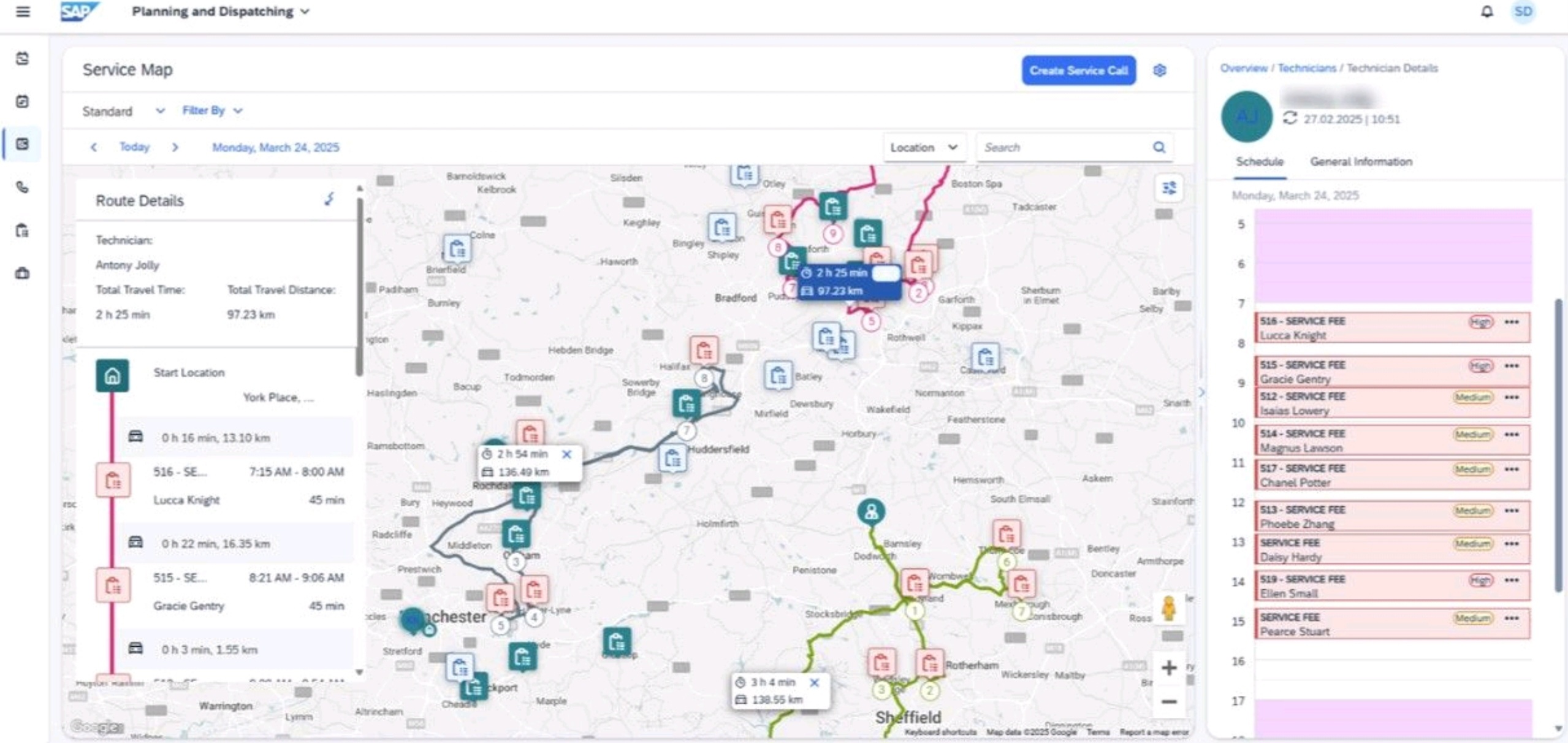This screenshot has width=1568, height=743.
Task: Click the map layers filter icon
Action: click(1169, 188)
